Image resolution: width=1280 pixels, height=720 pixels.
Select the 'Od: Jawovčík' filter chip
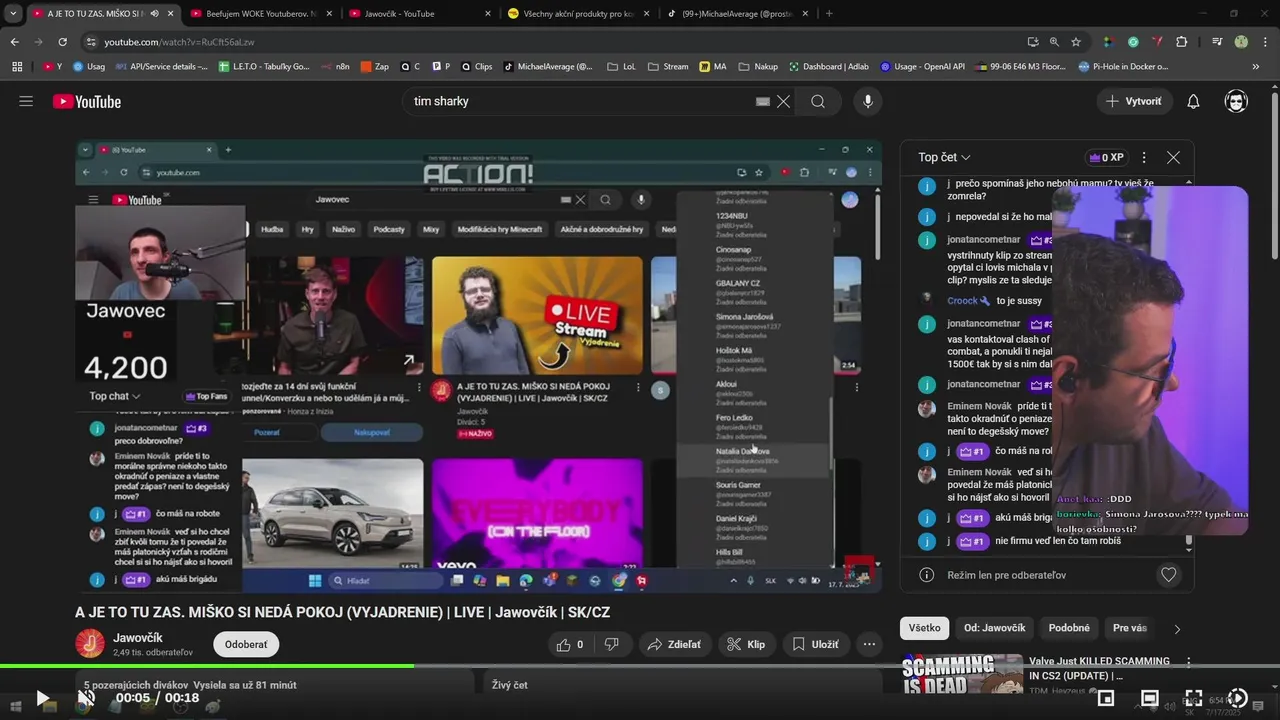click(994, 628)
